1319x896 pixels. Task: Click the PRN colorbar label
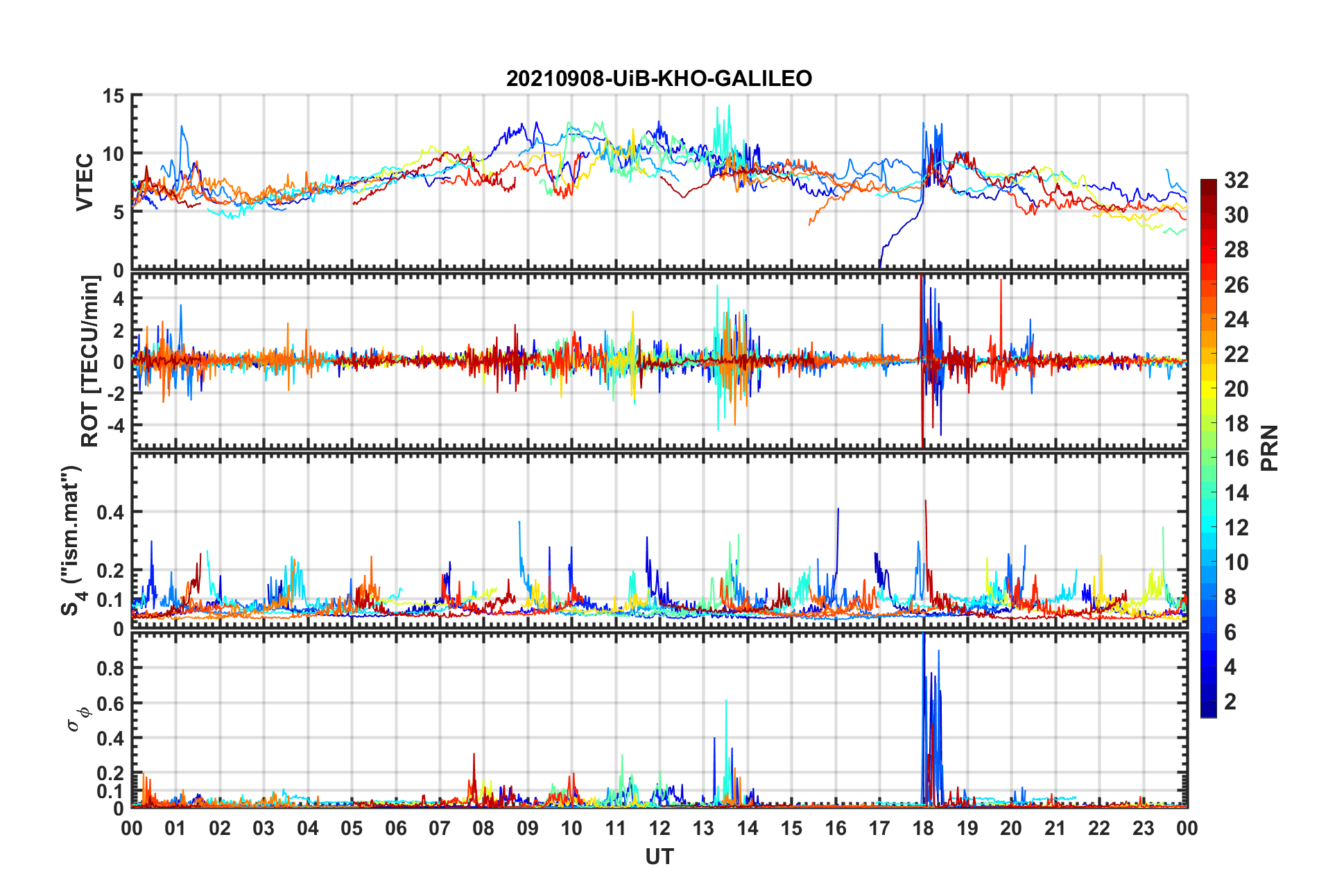point(1269,448)
